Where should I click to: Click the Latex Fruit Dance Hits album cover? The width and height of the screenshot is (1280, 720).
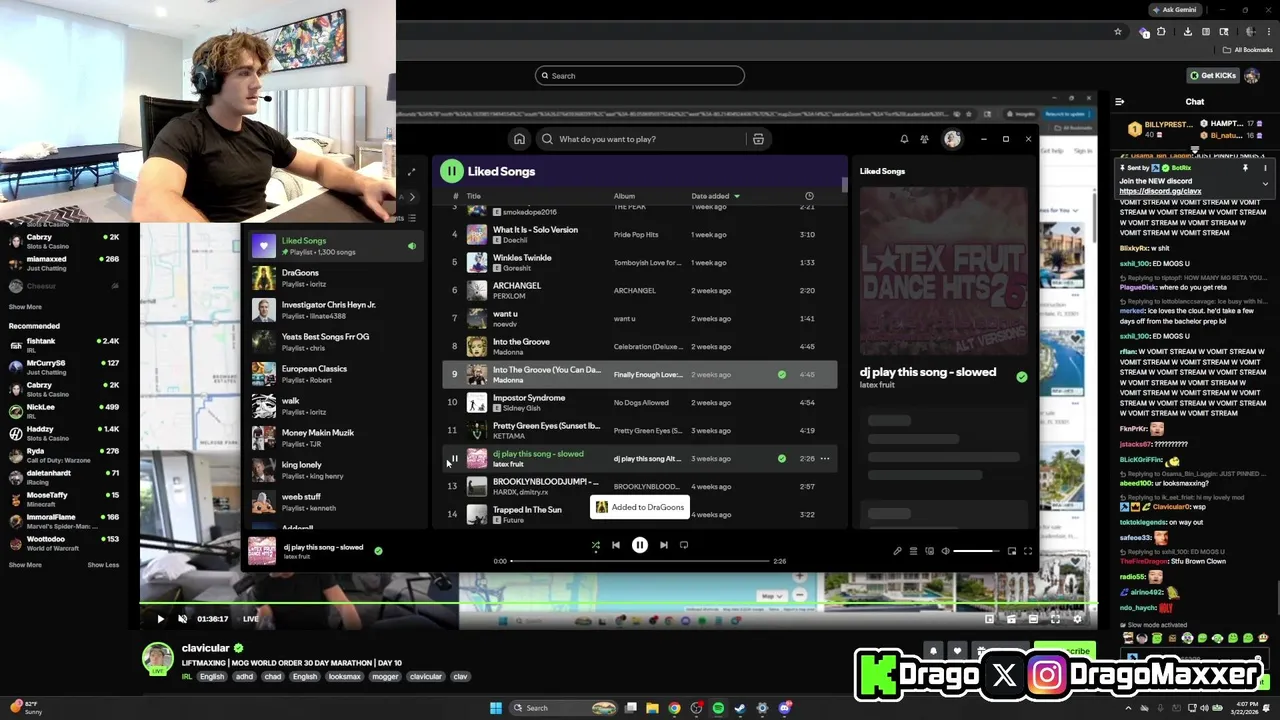[943, 271]
